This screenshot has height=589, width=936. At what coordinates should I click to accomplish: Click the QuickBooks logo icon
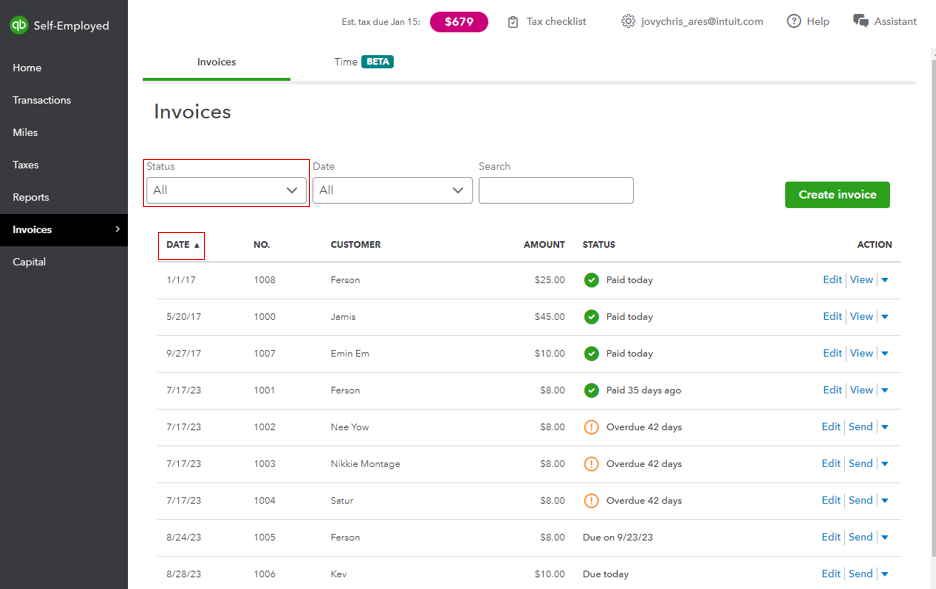[19, 25]
